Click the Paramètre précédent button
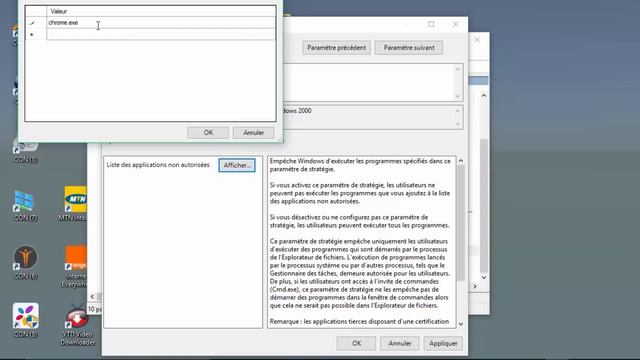The width and height of the screenshot is (640, 360). tap(336, 48)
